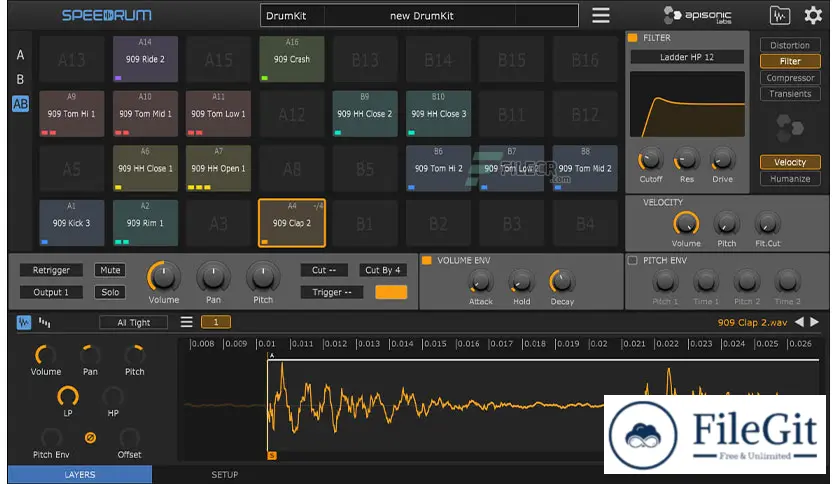Show the Humanize panel
The height and width of the screenshot is (484, 836).
pos(790,179)
